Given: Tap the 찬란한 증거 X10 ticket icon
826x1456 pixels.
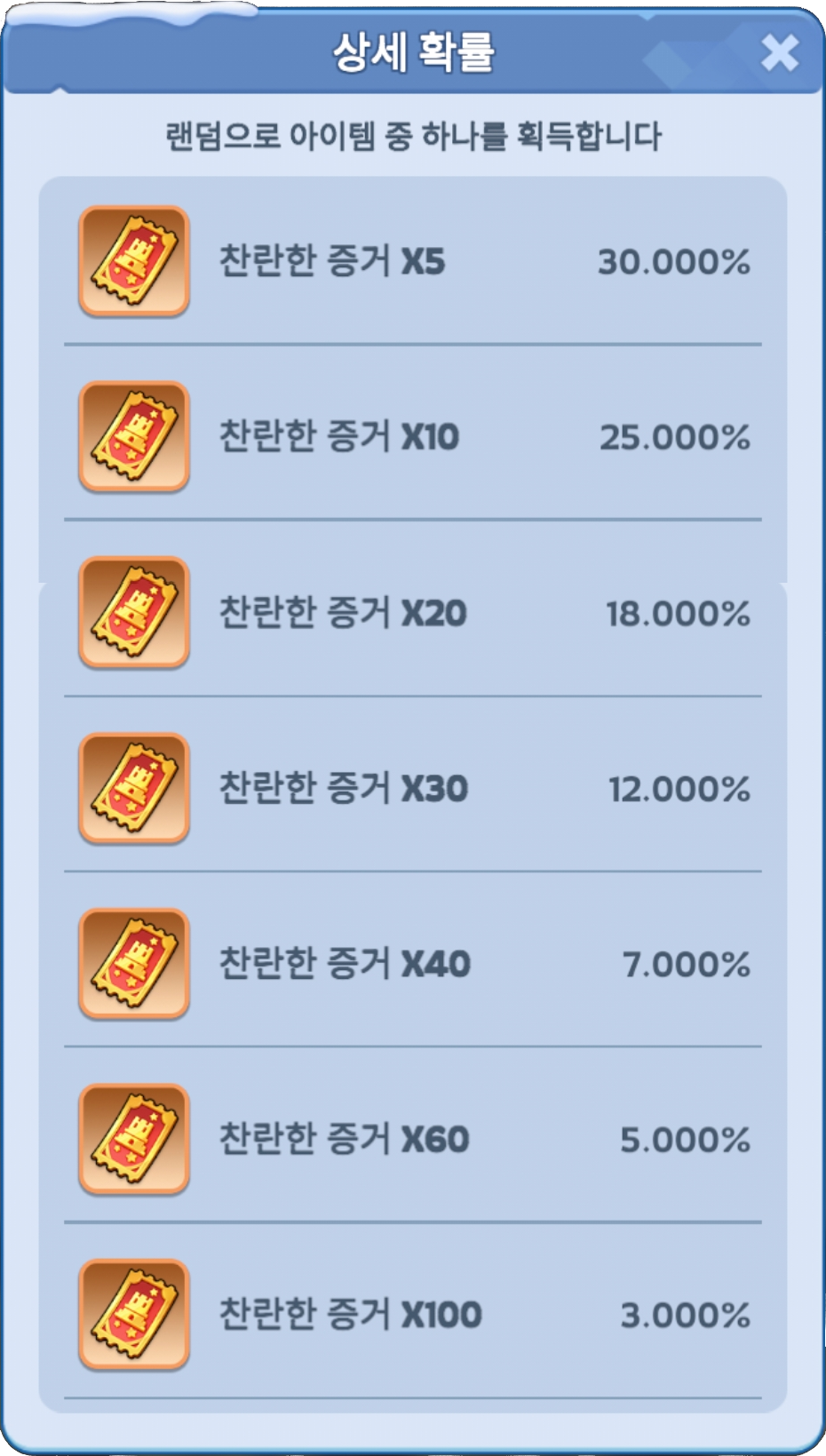Looking at the screenshot, I should pos(134,436).
